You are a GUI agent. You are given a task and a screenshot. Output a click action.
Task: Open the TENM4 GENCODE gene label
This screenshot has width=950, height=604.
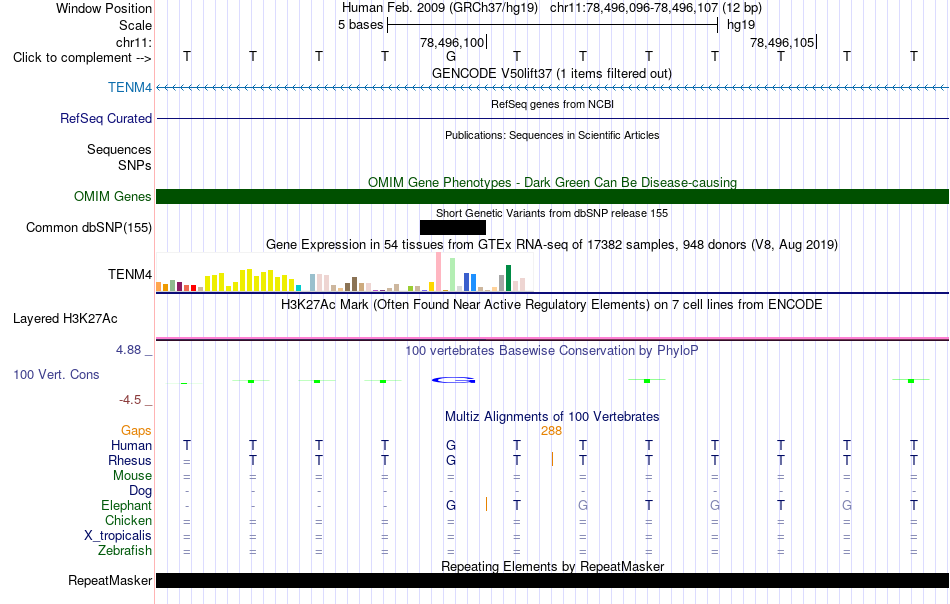pyautogui.click(x=130, y=87)
